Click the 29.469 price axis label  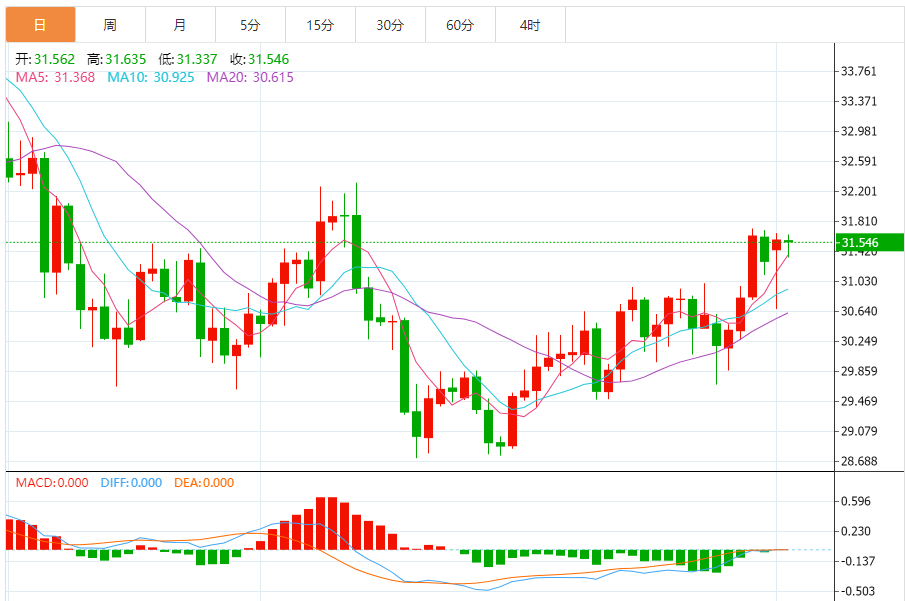[x=858, y=402]
